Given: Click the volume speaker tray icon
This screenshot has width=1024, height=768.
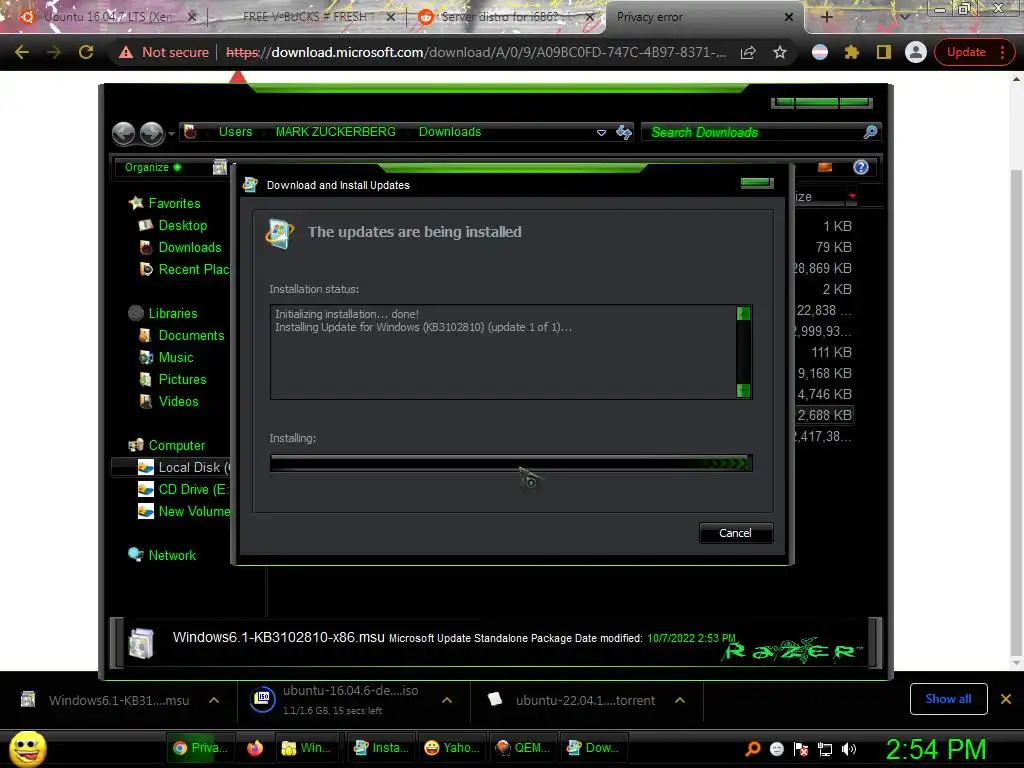Looking at the screenshot, I should pyautogui.click(x=849, y=749).
